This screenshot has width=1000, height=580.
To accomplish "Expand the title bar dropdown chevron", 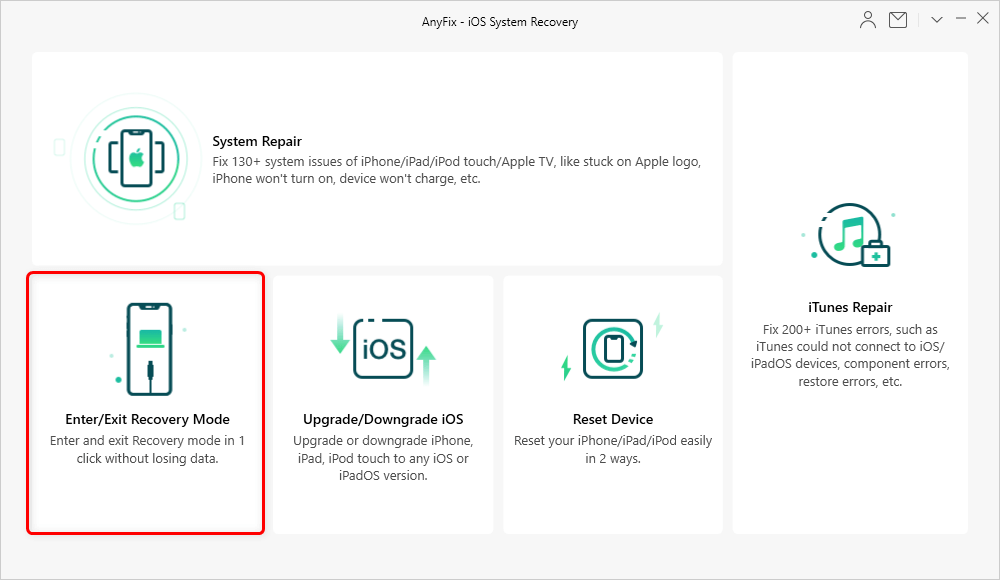I will [937, 20].
